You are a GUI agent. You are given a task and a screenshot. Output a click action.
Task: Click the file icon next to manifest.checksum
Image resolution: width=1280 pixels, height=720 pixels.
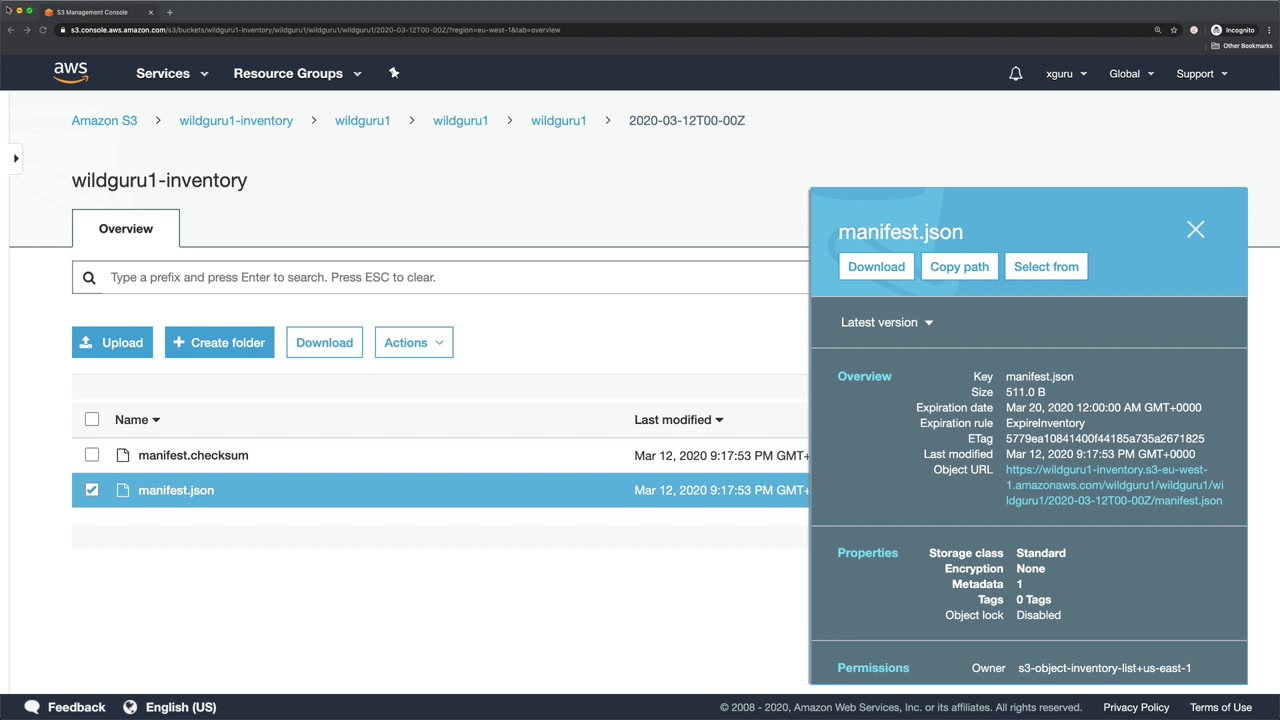(123, 455)
